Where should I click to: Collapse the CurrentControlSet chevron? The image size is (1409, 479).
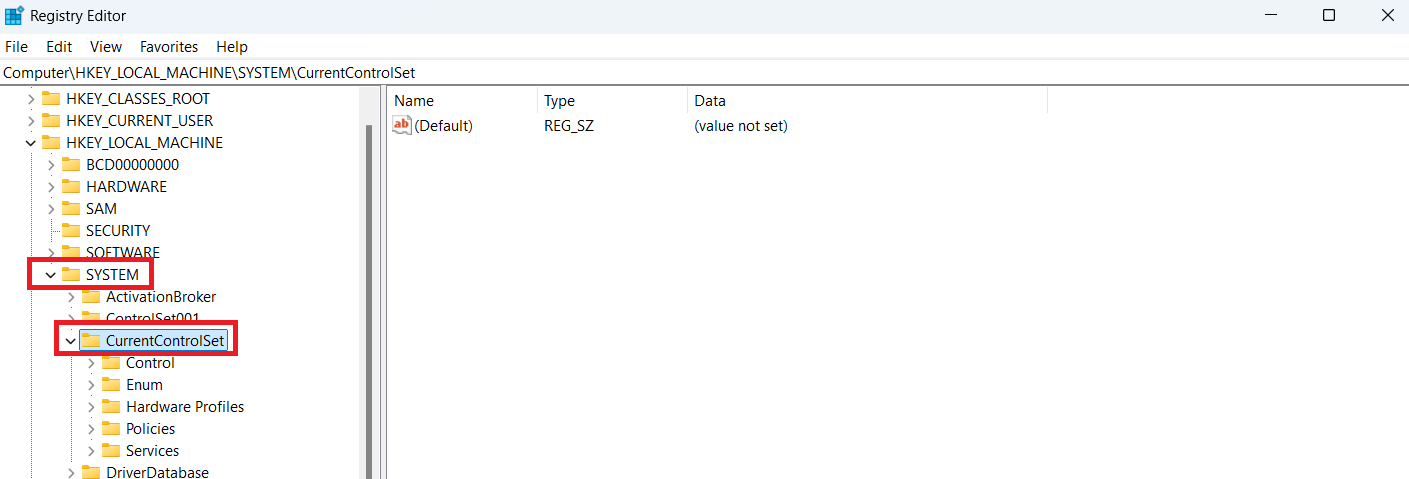click(x=71, y=341)
